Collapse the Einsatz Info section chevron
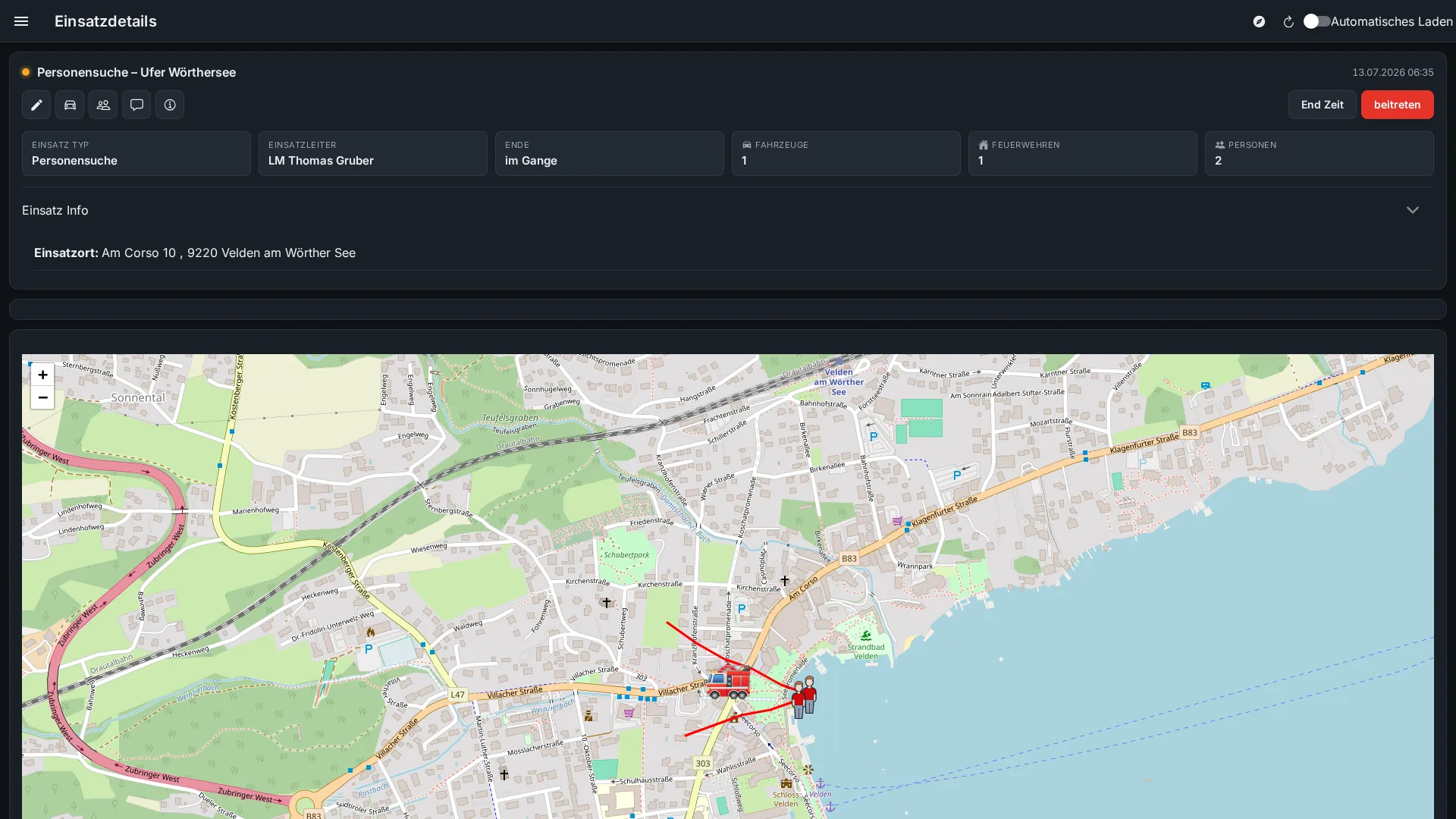This screenshot has height=819, width=1456. pos(1412,210)
